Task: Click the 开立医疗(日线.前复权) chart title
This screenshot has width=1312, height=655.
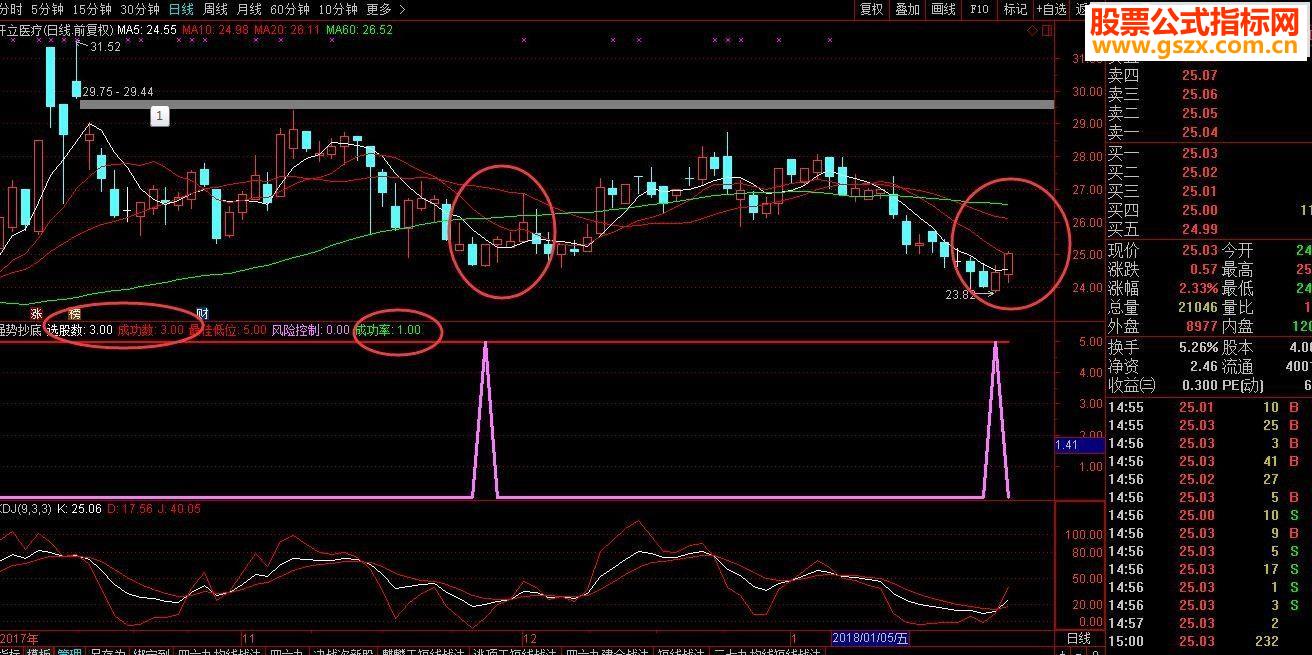Action: pos(56,30)
